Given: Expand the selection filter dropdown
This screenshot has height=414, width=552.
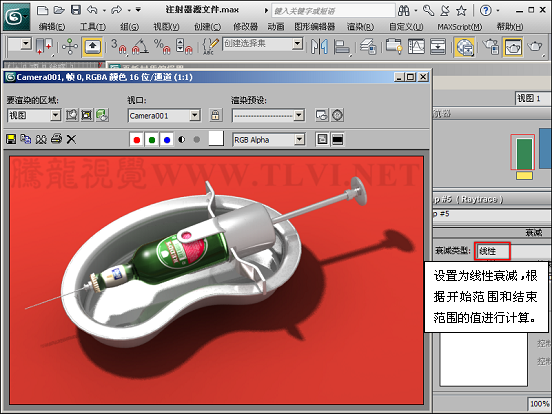Looking at the screenshot, I should click(25, 44).
